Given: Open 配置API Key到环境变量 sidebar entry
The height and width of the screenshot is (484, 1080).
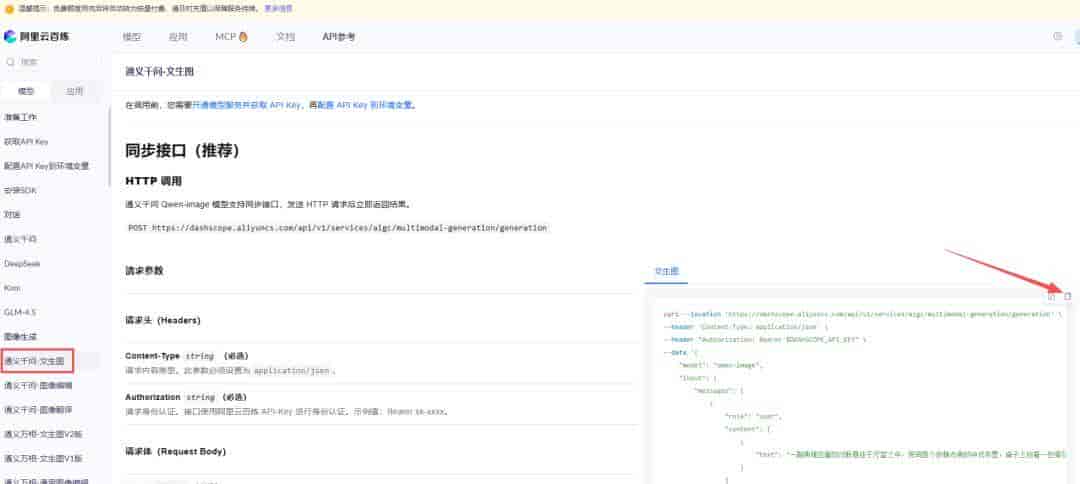Looking at the screenshot, I should 47,166.
